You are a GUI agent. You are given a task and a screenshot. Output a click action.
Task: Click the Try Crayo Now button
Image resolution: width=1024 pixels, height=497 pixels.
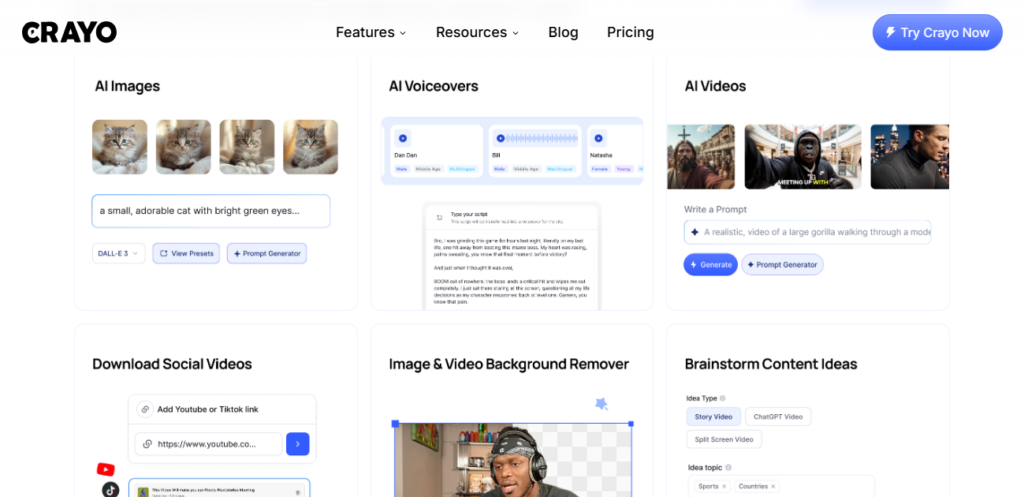click(x=937, y=32)
